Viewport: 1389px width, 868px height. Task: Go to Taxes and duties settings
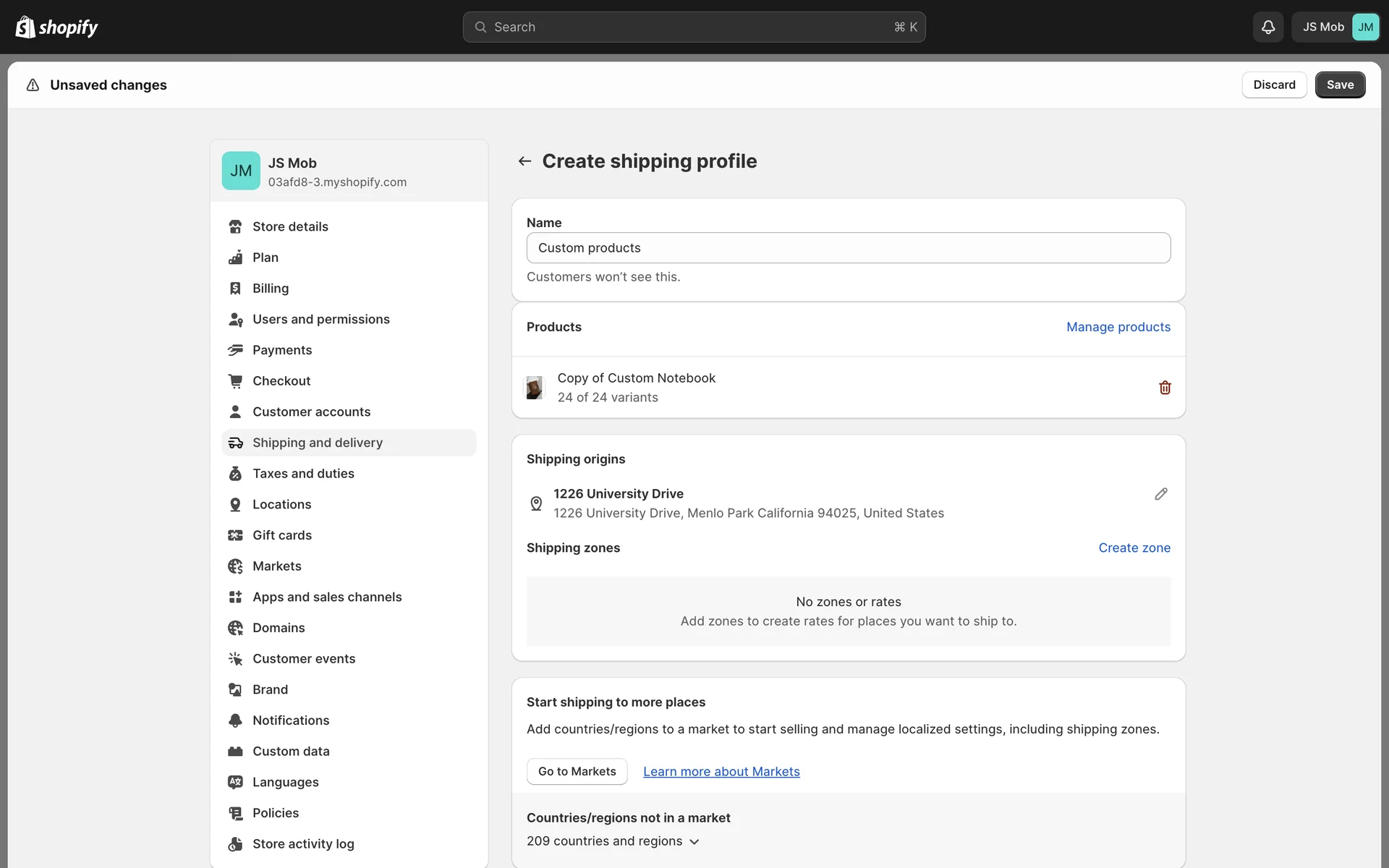(303, 474)
